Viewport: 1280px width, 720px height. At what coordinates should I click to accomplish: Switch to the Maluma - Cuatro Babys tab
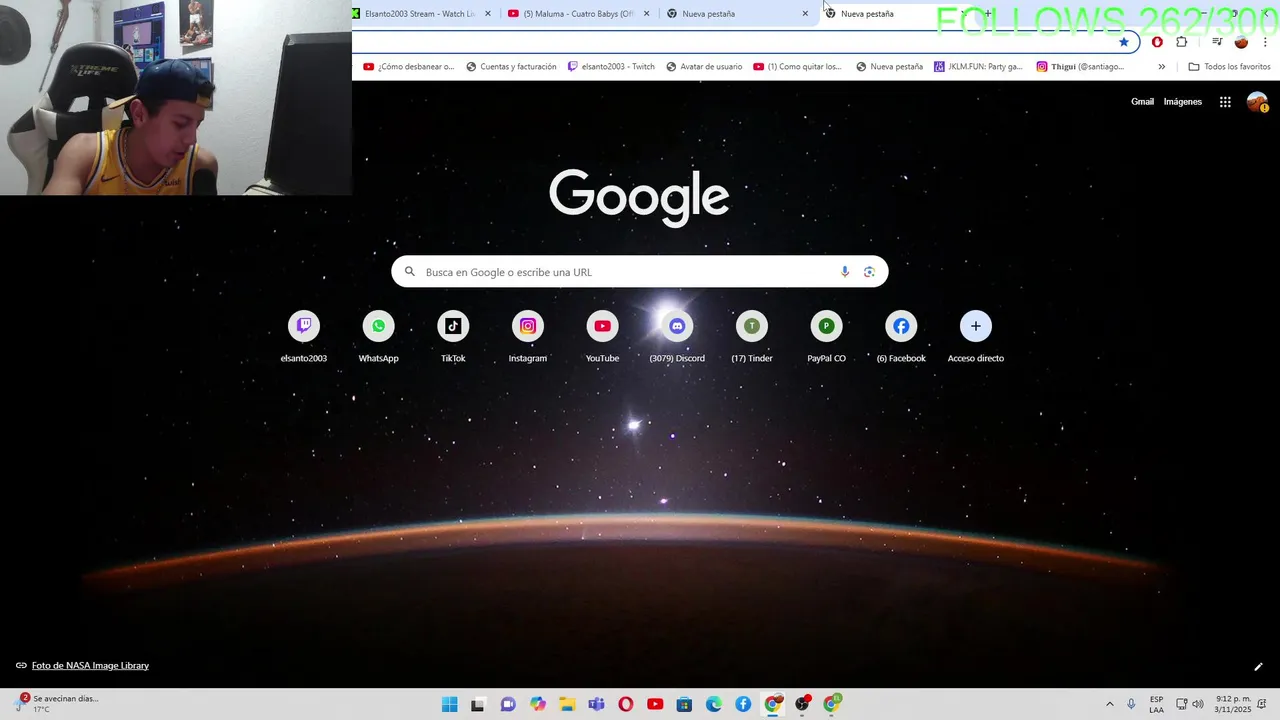click(577, 14)
